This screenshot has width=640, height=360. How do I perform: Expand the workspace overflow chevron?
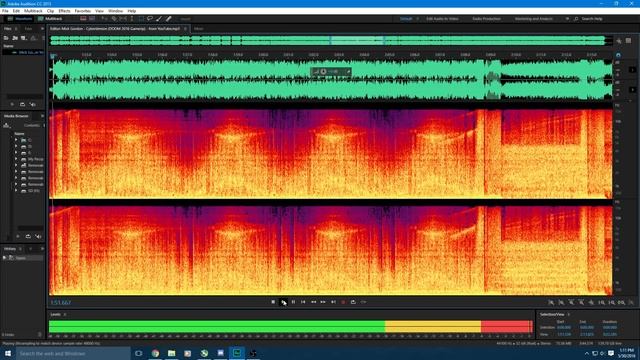tap(567, 19)
